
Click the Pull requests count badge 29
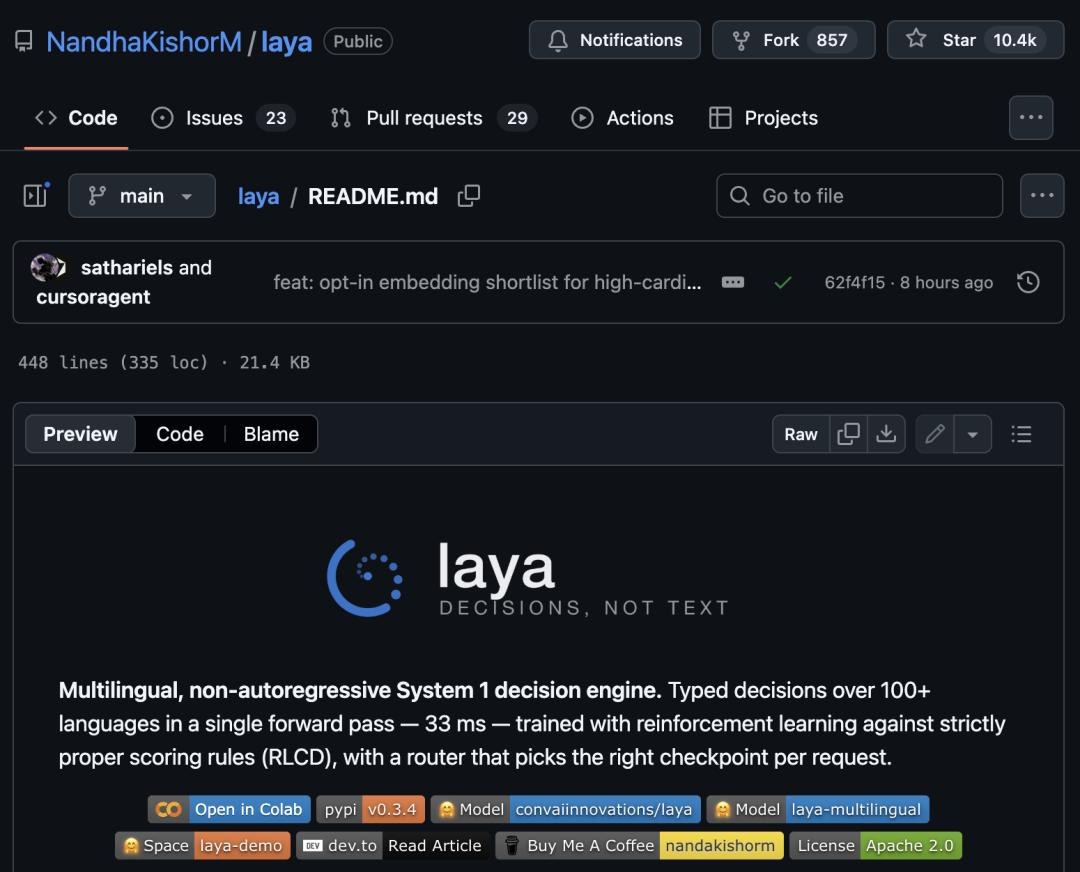tap(517, 118)
